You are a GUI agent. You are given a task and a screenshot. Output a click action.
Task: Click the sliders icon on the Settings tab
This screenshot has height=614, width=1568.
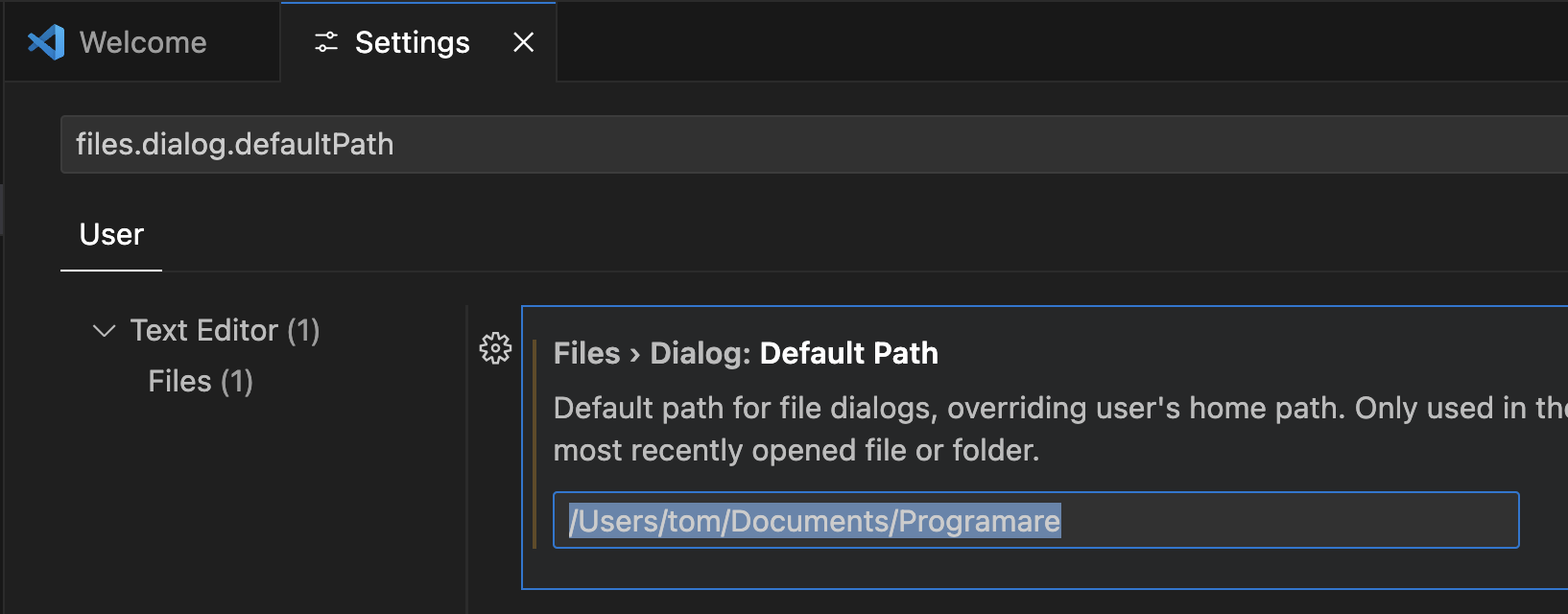326,42
